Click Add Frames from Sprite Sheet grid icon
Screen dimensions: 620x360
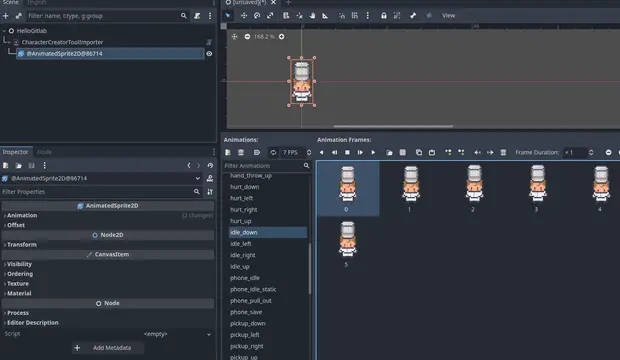pos(403,152)
